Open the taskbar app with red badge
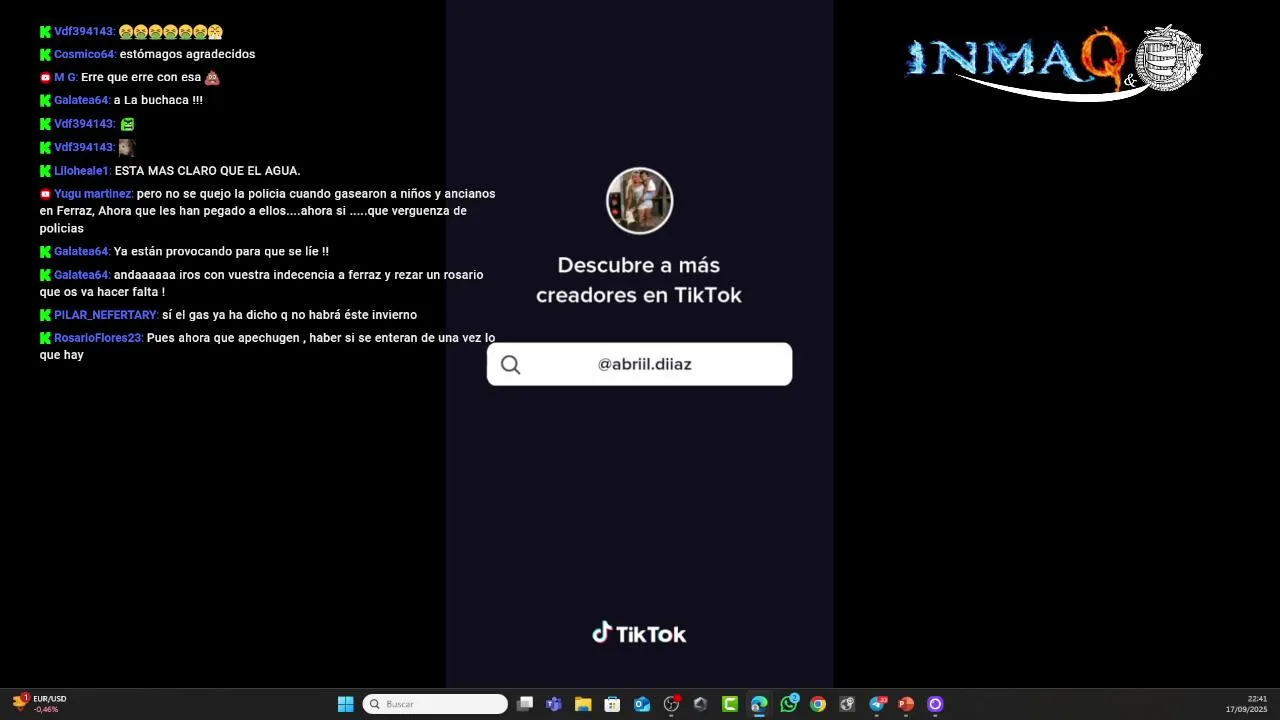1280x720 pixels. click(x=671, y=704)
